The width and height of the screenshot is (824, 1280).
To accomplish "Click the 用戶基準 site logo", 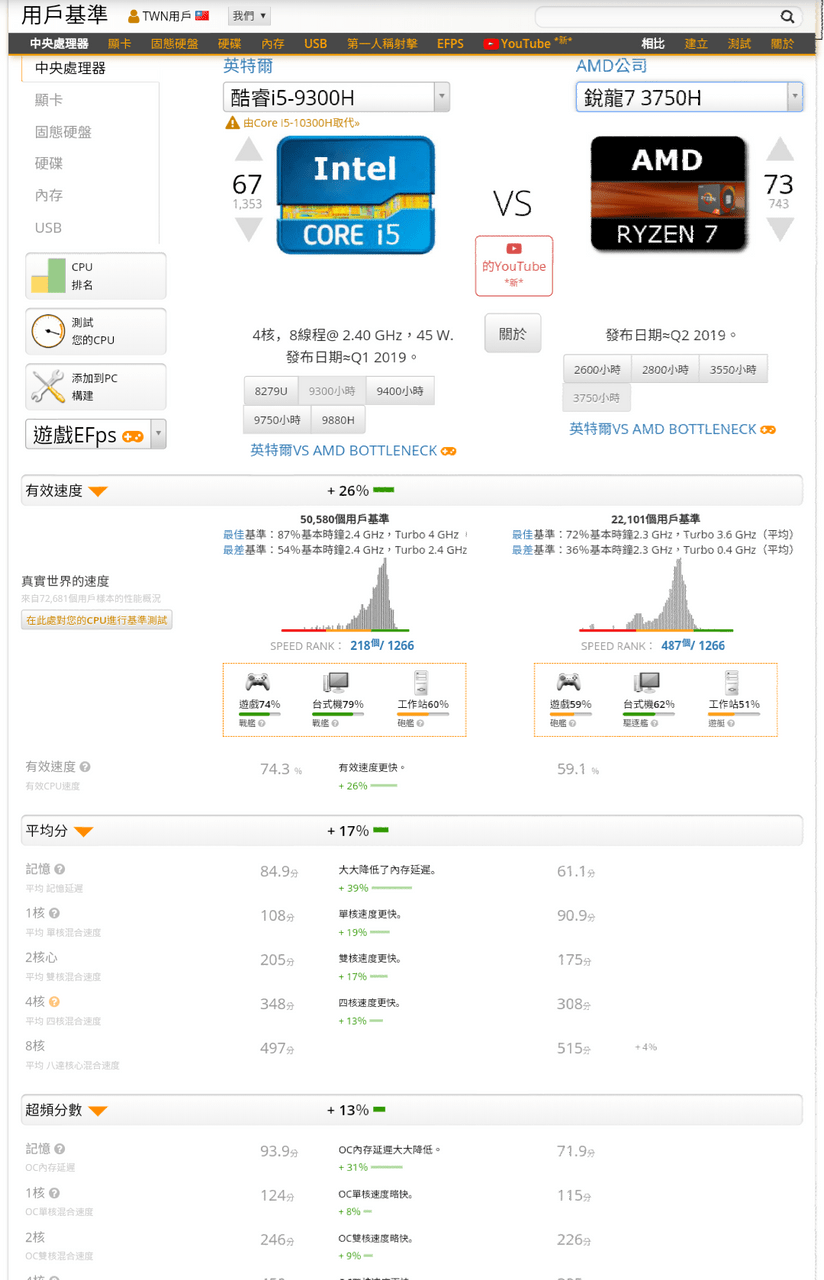I will click(65, 16).
